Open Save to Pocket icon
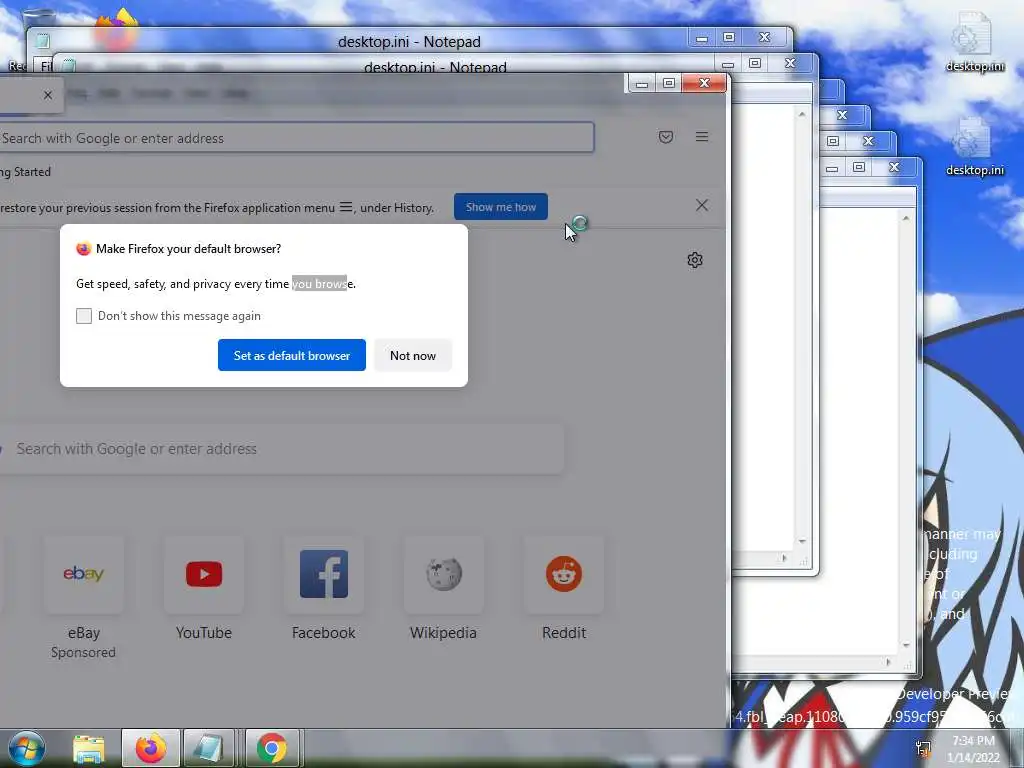Viewport: 1024px width, 768px height. coord(665,136)
